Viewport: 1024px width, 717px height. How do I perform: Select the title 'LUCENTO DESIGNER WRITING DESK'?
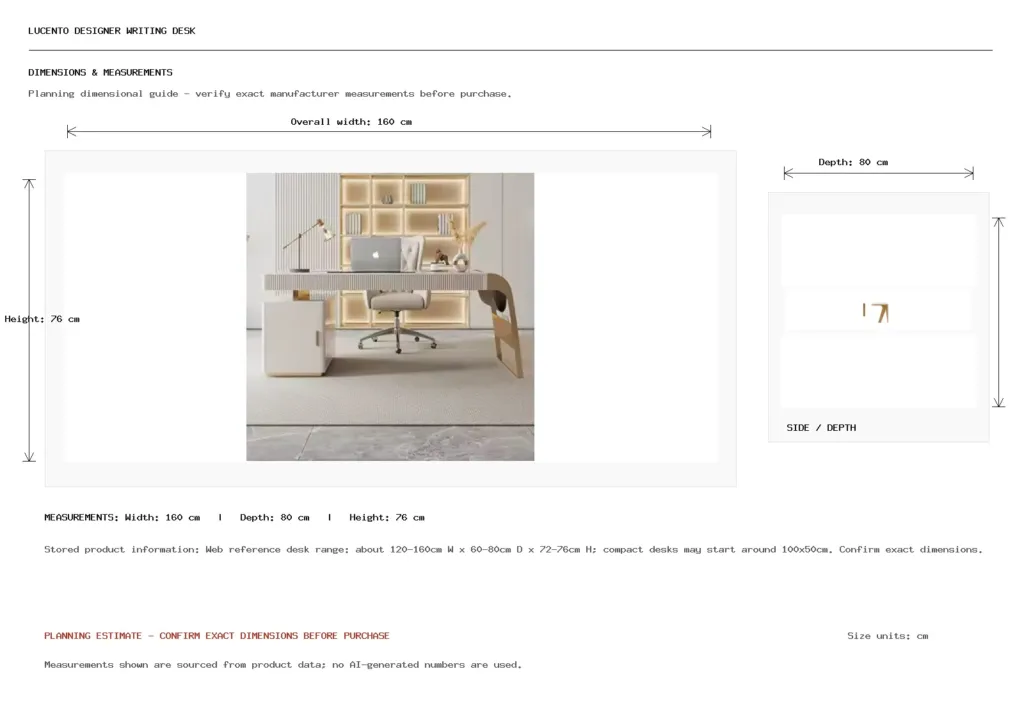[112, 31]
